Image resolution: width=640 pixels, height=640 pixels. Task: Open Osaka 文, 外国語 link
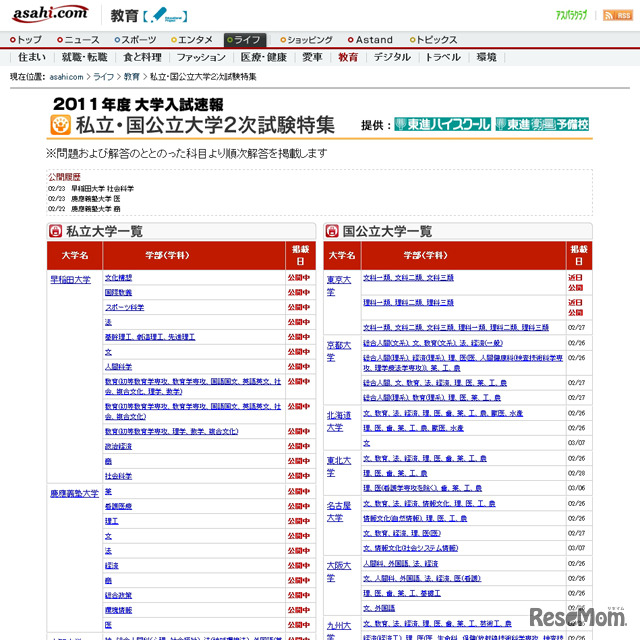[379, 608]
